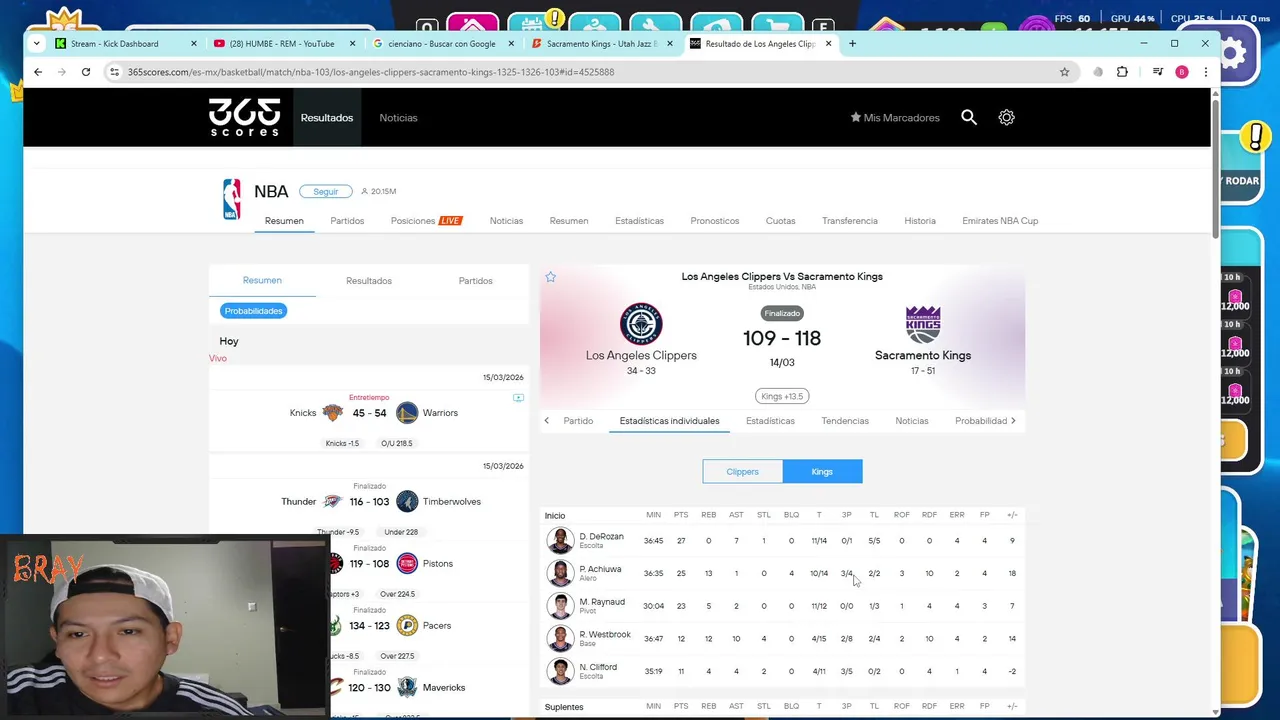Click the Warriors logo in match list

pos(406,413)
